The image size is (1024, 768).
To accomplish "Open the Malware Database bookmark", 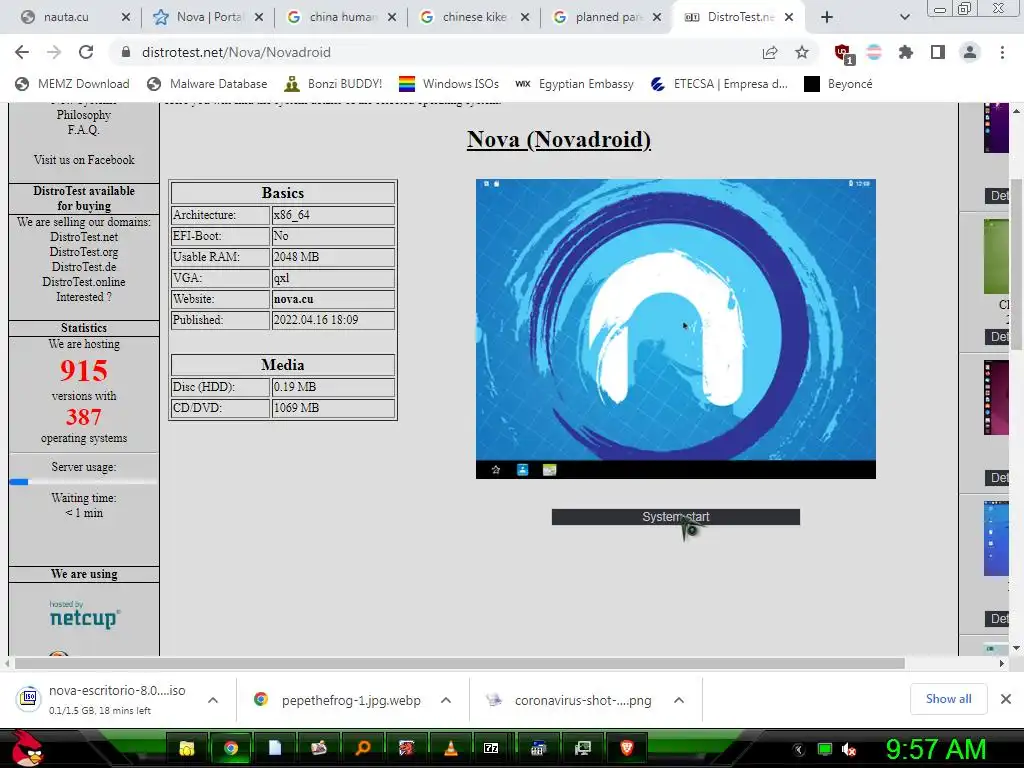I will [207, 84].
